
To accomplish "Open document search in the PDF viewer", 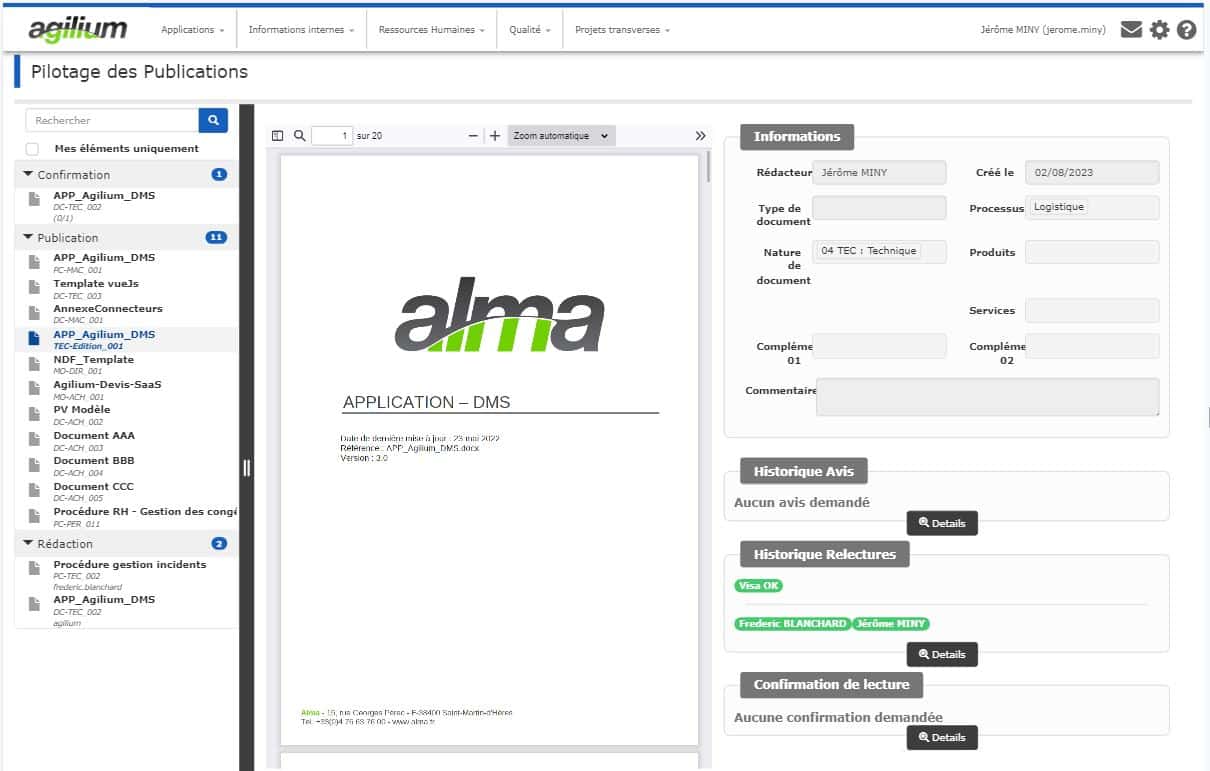I will pos(300,135).
